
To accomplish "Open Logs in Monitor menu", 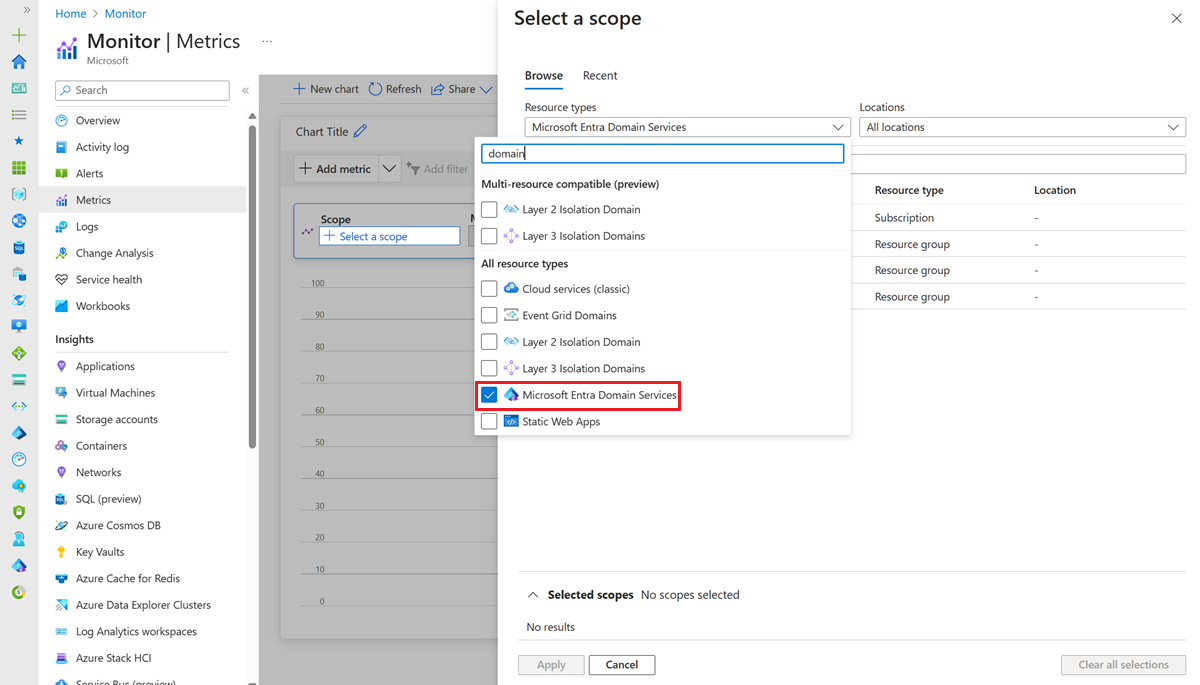I will (87, 227).
